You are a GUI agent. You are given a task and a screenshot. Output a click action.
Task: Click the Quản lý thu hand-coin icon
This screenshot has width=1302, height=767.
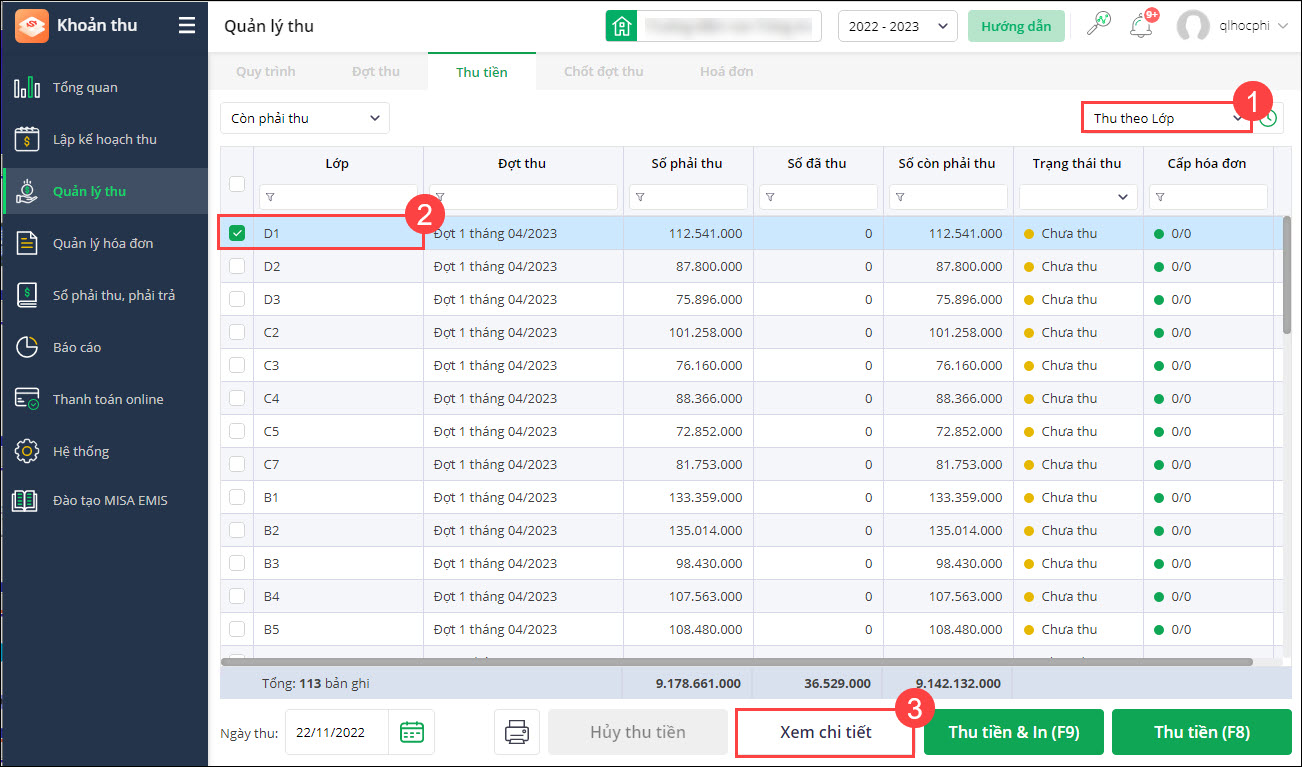[x=27, y=191]
